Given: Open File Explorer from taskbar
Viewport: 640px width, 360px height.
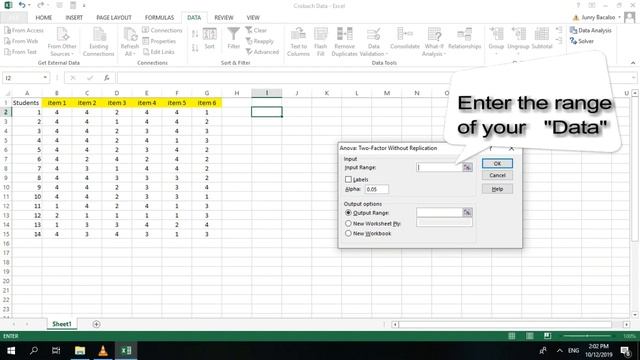Looking at the screenshot, I should tap(80, 351).
